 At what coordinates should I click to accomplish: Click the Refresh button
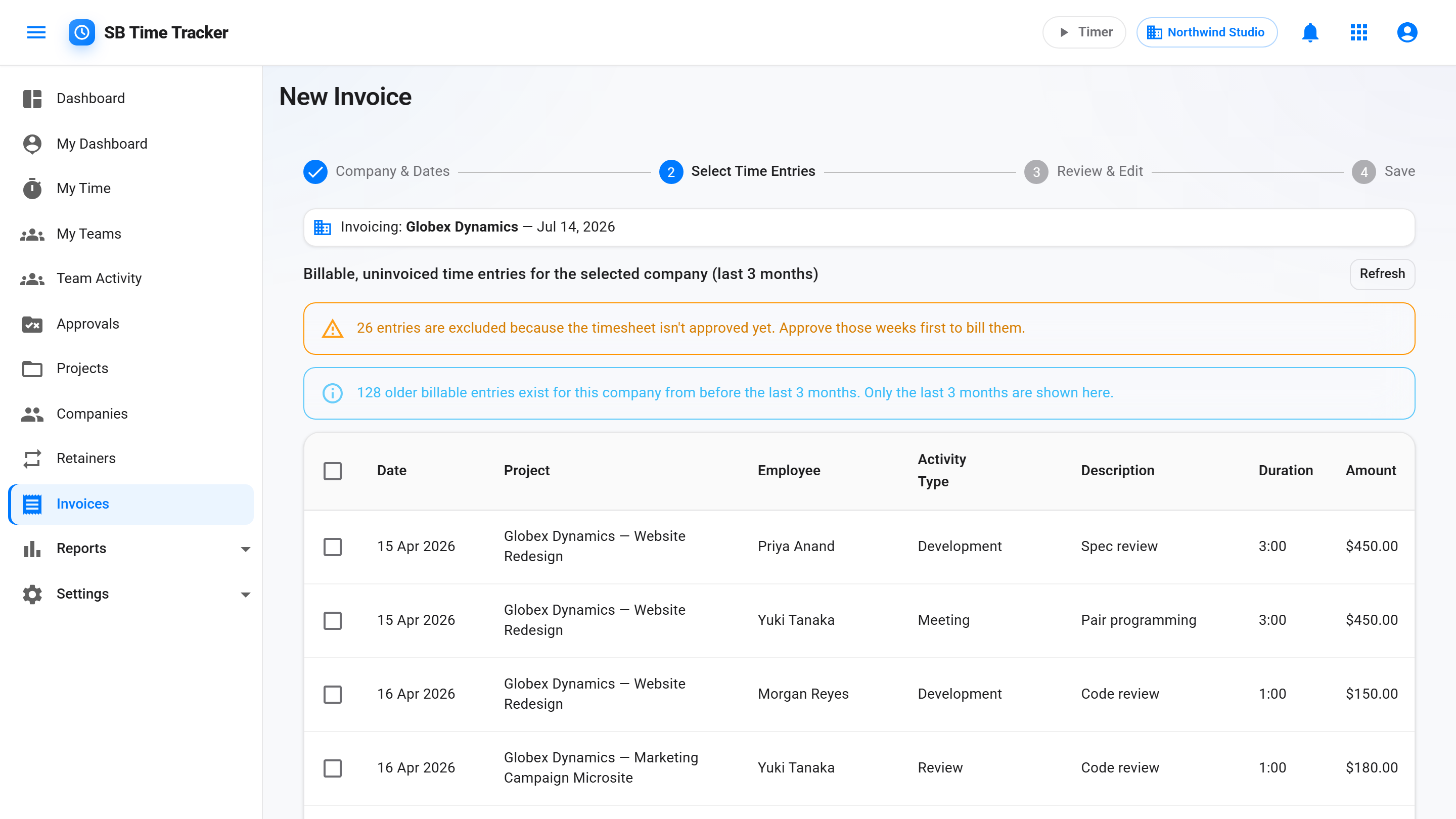point(1382,274)
